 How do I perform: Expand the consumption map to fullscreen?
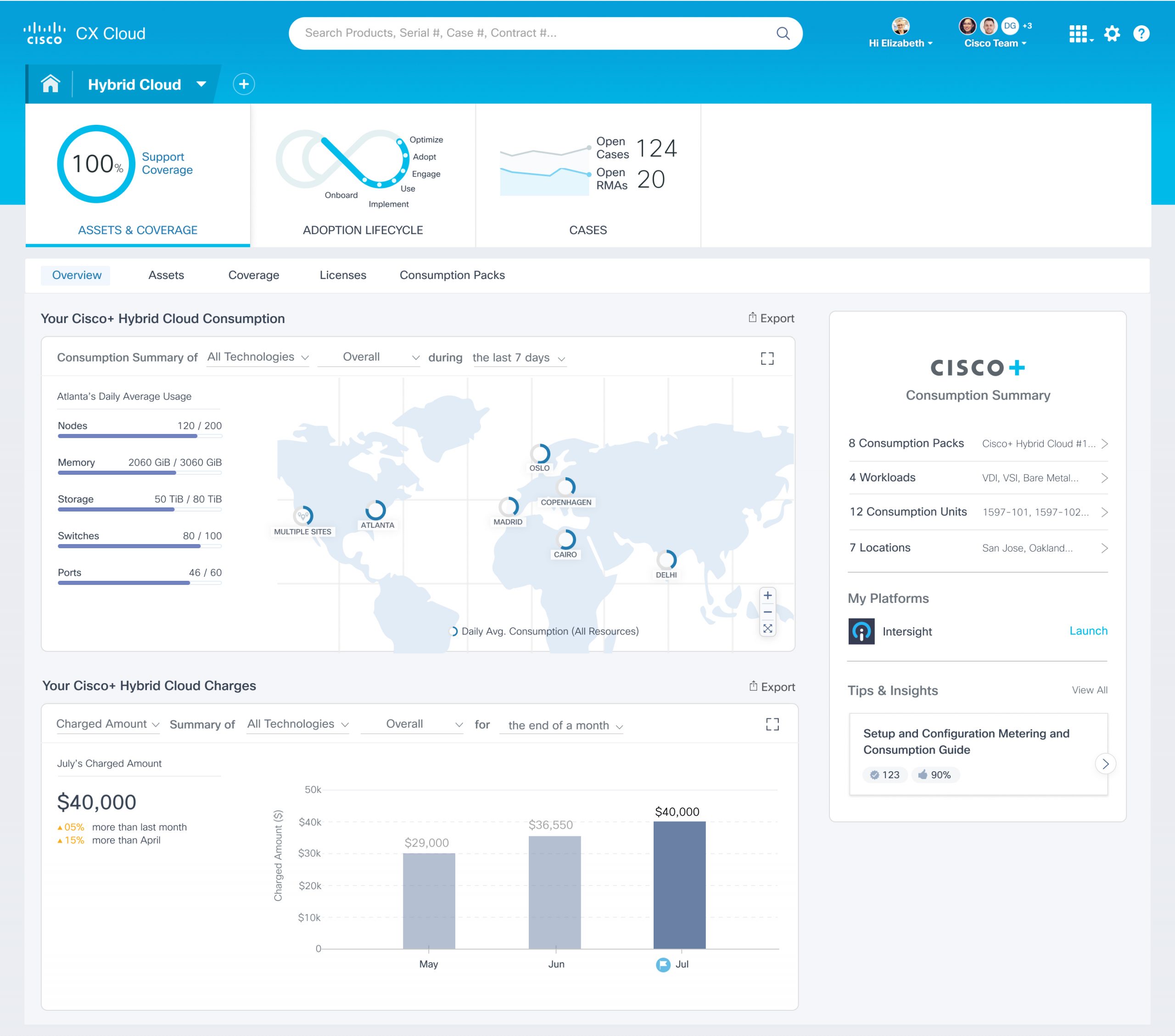point(767,358)
